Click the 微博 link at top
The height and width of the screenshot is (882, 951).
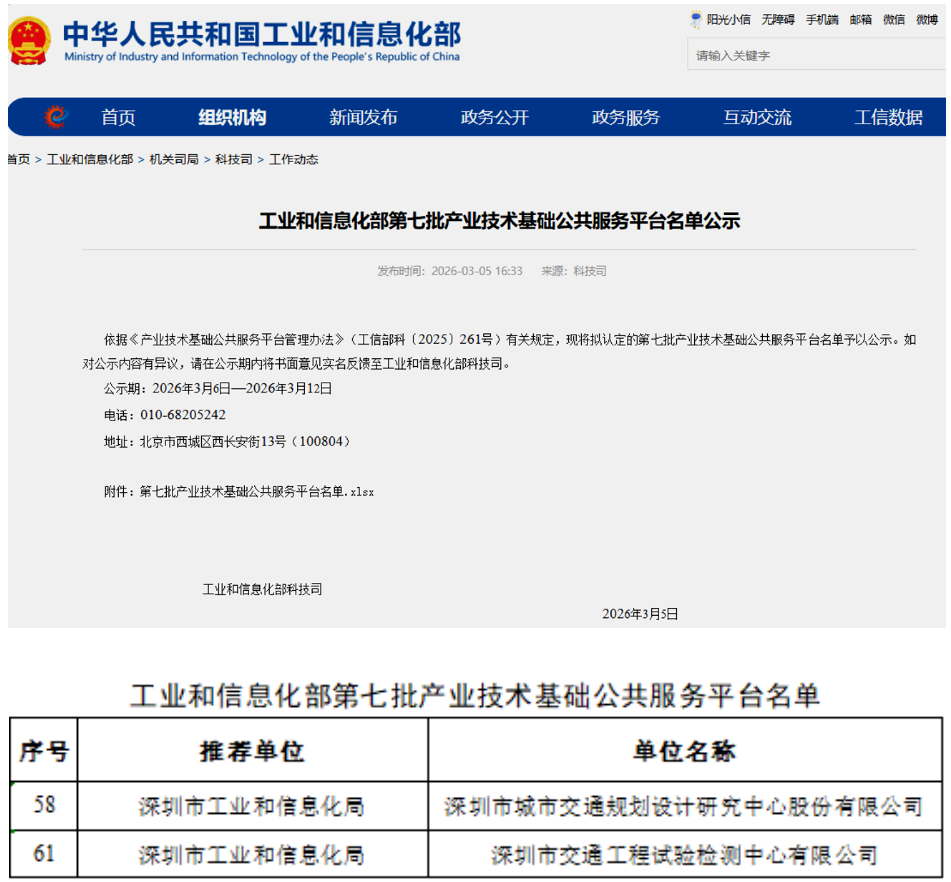[927, 20]
